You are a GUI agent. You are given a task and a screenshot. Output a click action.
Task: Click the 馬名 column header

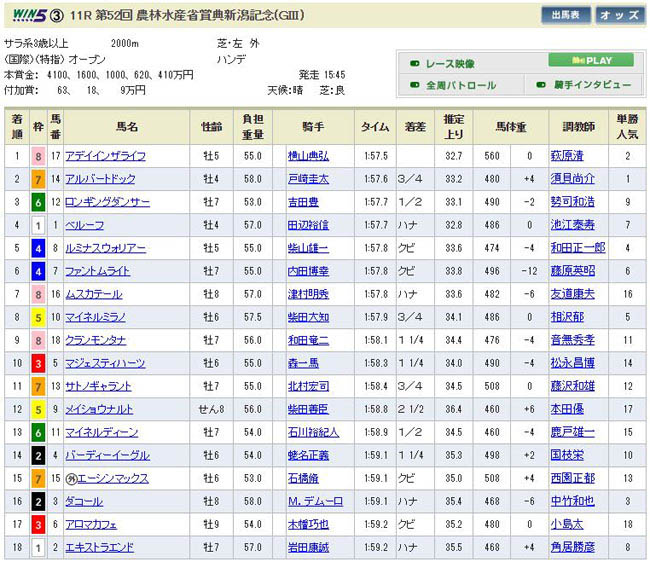point(127,128)
